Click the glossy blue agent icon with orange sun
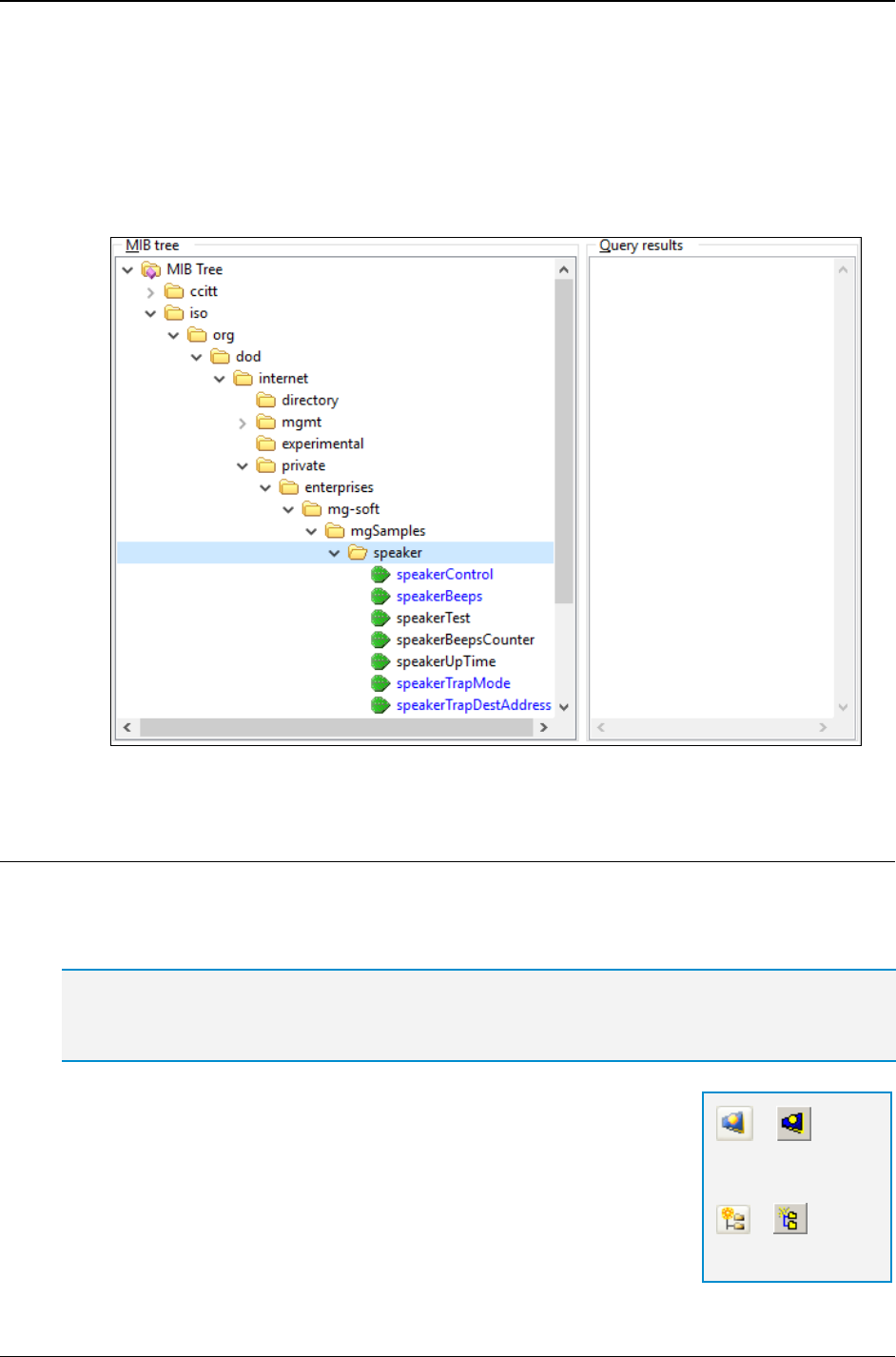The width and height of the screenshot is (896, 1357). (x=734, y=1123)
